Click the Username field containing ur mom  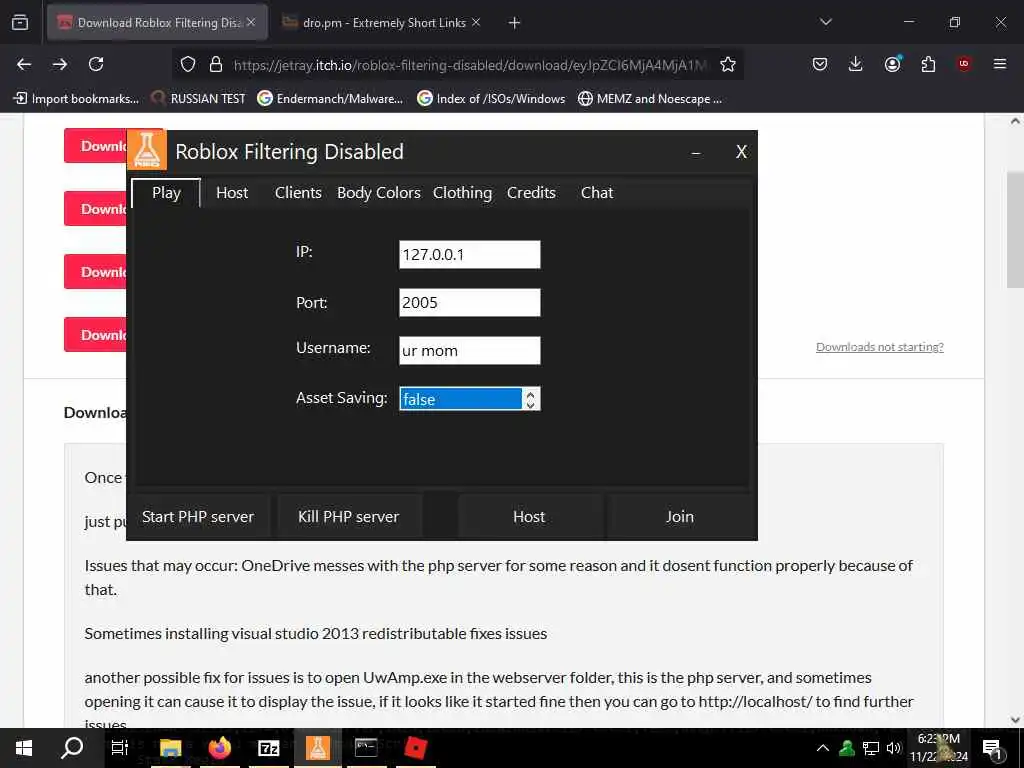point(470,351)
